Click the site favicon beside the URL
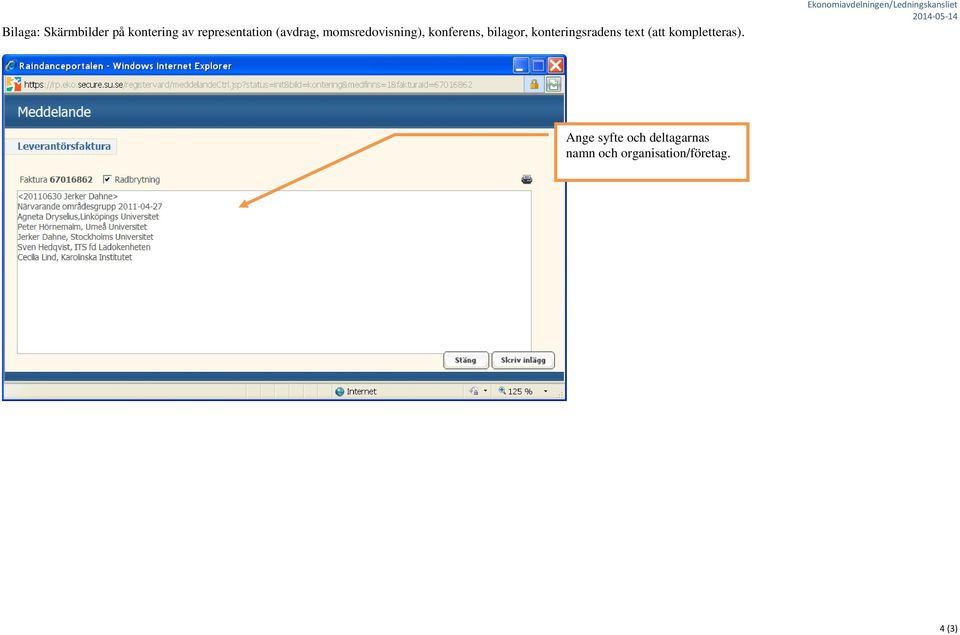The width and height of the screenshot is (960, 635). pos(13,85)
